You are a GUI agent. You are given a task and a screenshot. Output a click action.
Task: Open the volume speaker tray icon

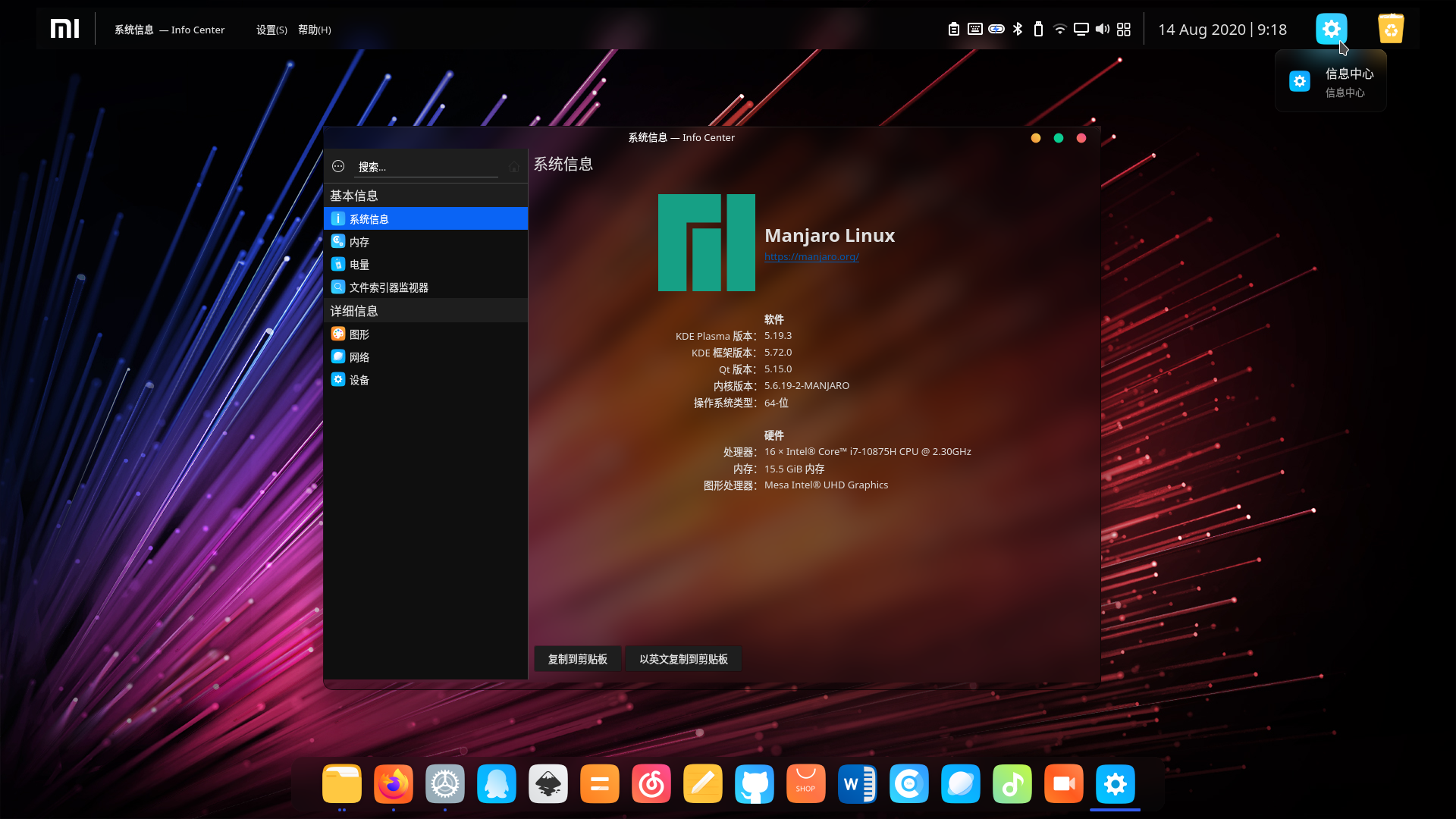click(x=1103, y=29)
